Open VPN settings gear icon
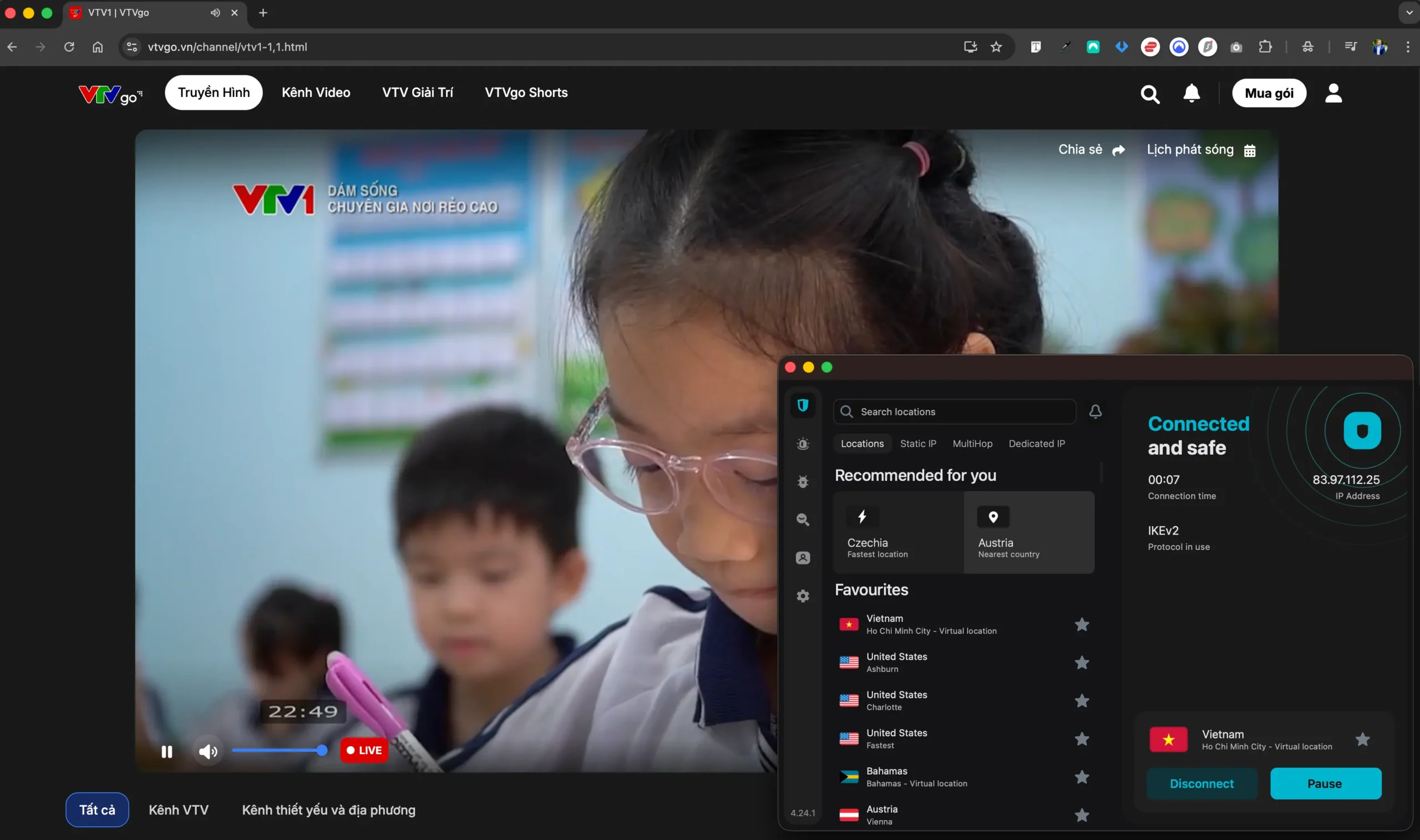This screenshot has height=840, width=1420. point(803,595)
